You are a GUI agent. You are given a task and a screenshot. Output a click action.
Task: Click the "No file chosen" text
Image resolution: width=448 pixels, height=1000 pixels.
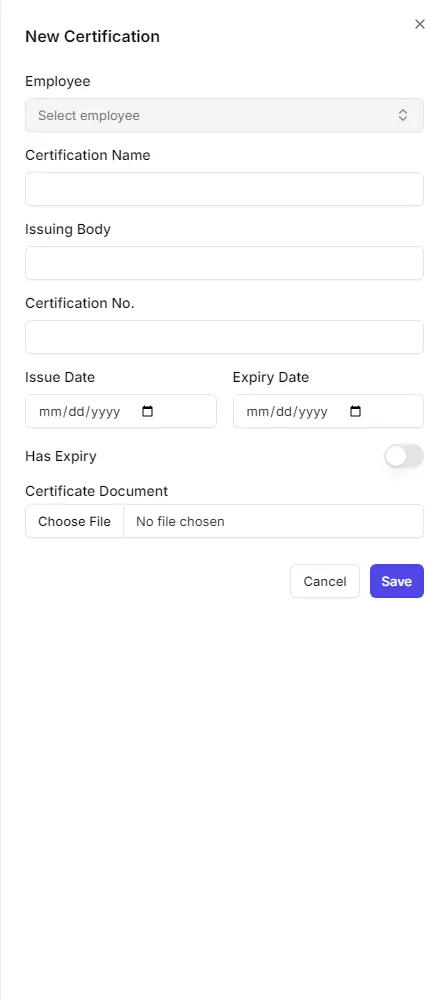[180, 522]
